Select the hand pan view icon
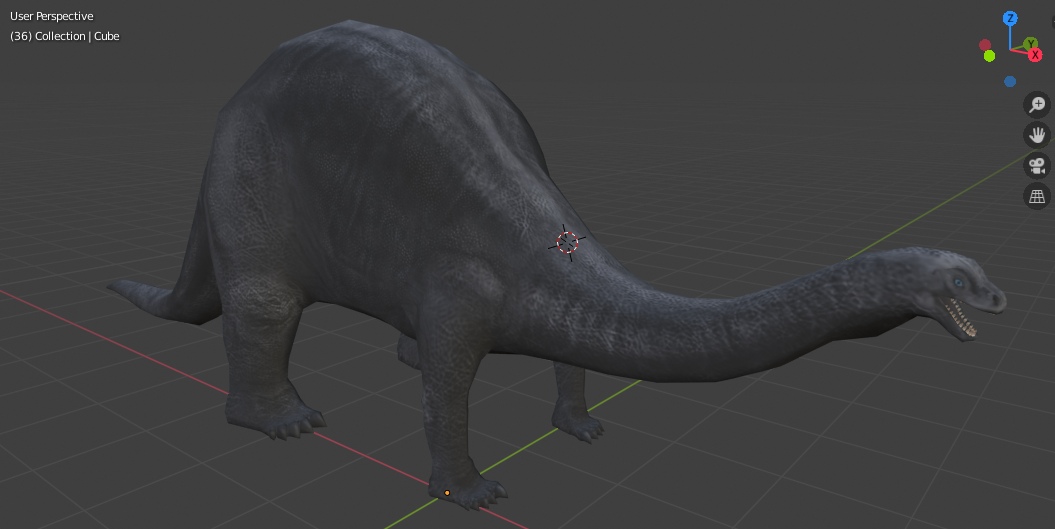 [x=1037, y=135]
